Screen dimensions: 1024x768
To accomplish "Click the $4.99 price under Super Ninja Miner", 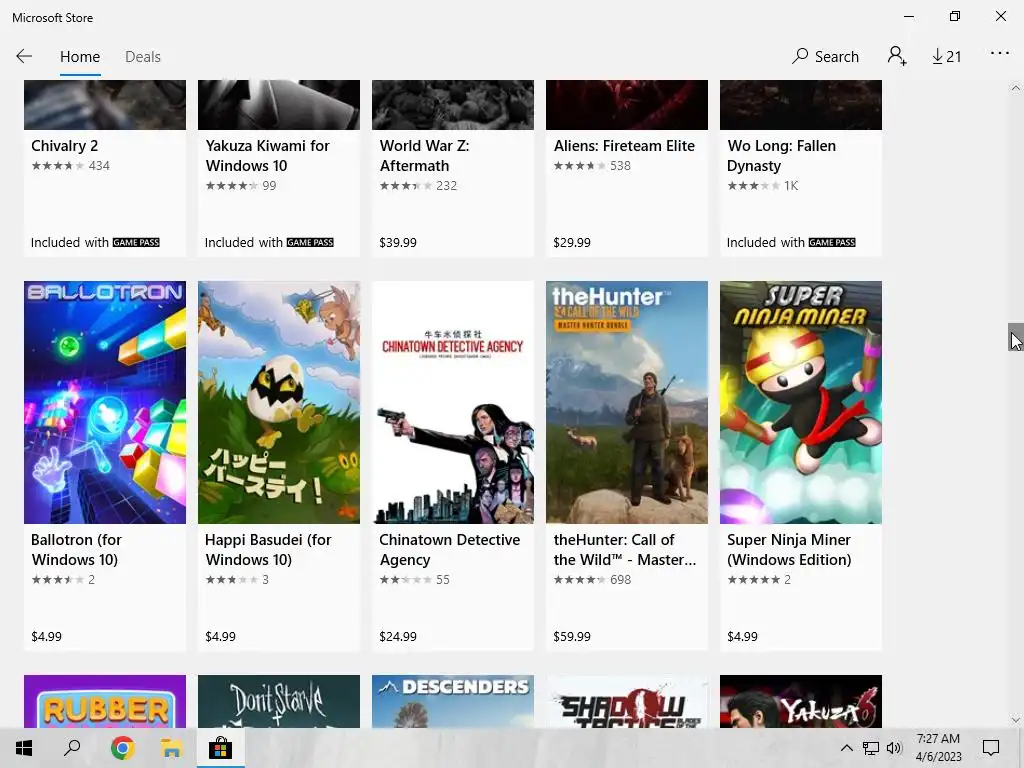I will coord(743,636).
